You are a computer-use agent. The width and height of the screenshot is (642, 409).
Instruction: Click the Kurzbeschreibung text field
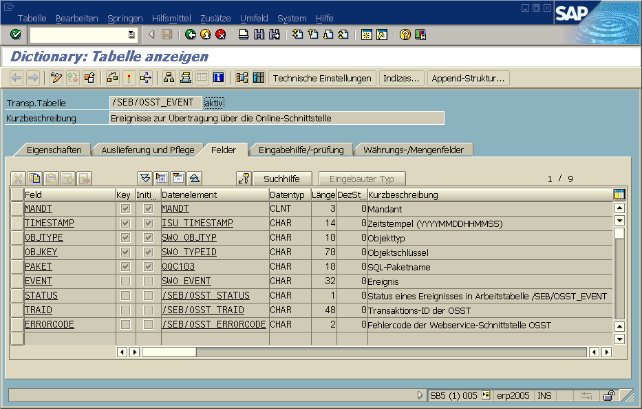tap(276, 118)
